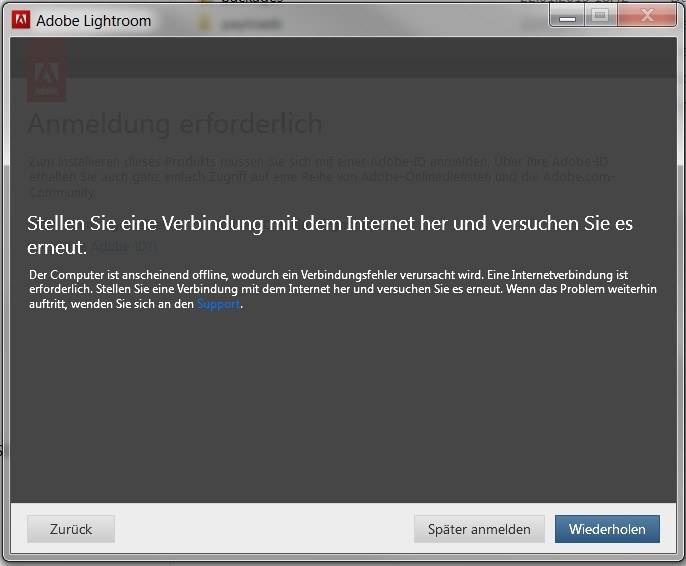Choose Später anmelden
The image size is (686, 566).
479,529
